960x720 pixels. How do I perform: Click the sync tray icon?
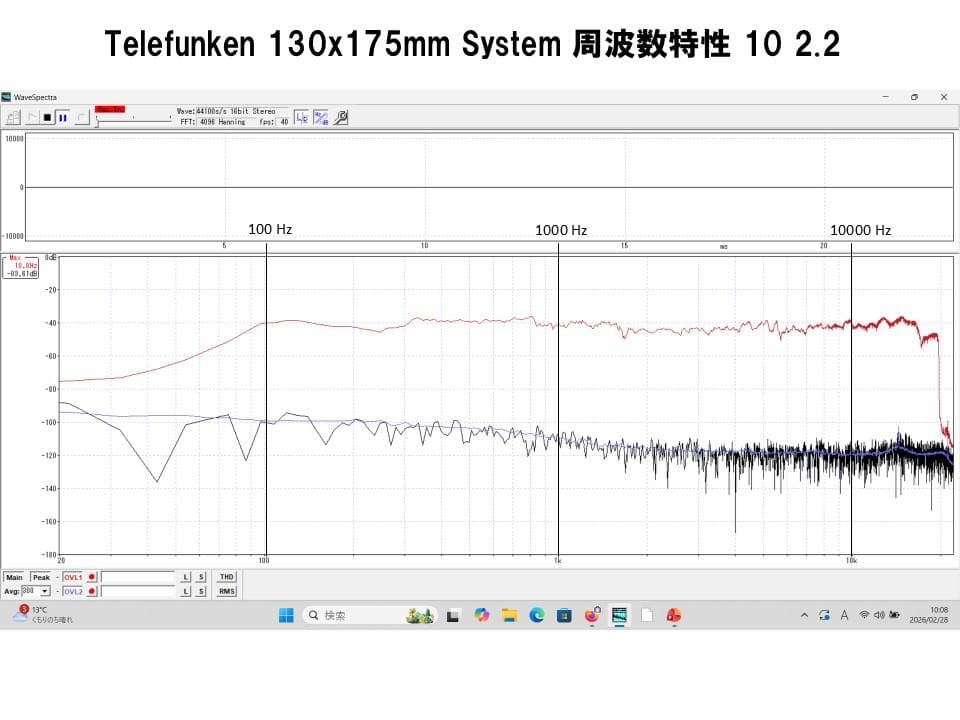pyautogui.click(x=824, y=615)
